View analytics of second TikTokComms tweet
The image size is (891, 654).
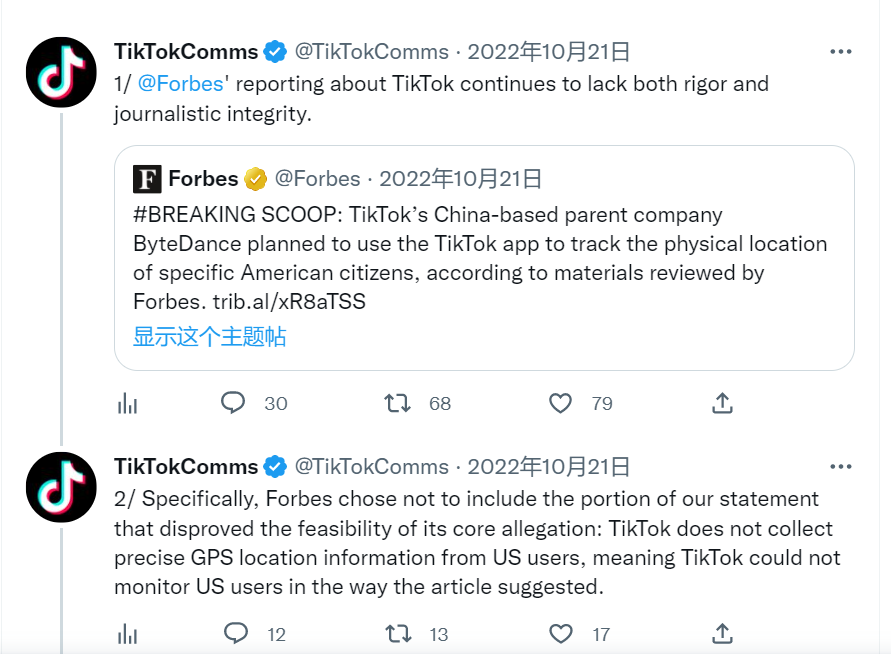[127, 633]
